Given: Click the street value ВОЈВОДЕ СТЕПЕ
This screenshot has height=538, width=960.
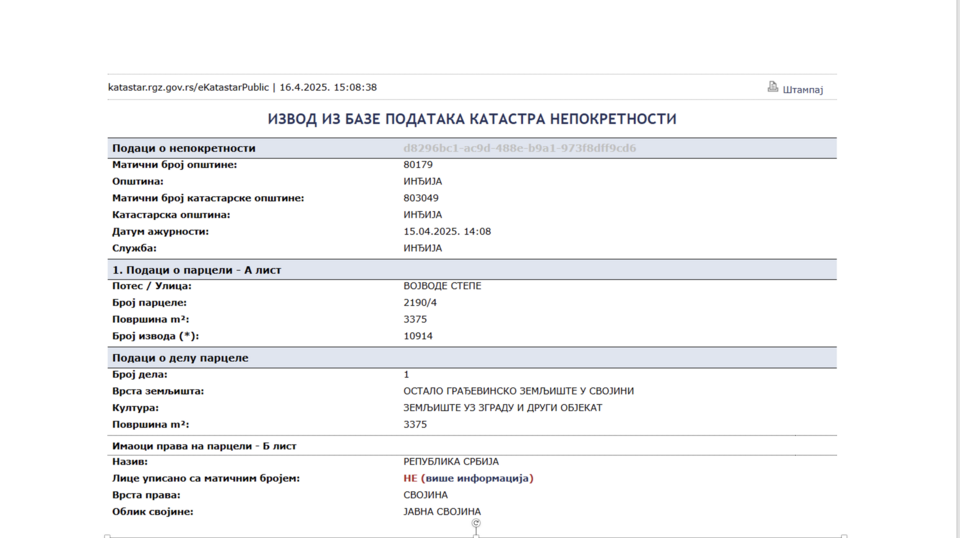Looking at the screenshot, I should click(442, 286).
